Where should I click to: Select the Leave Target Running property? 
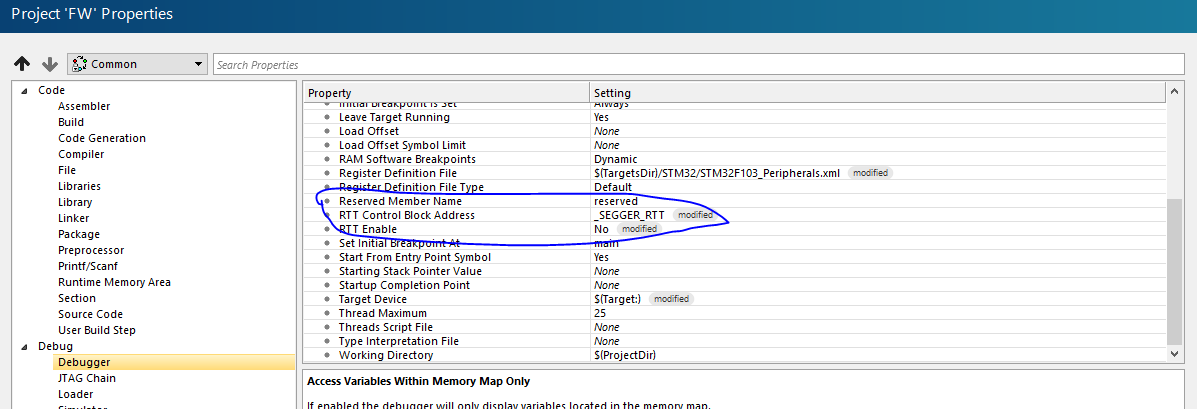394,118
